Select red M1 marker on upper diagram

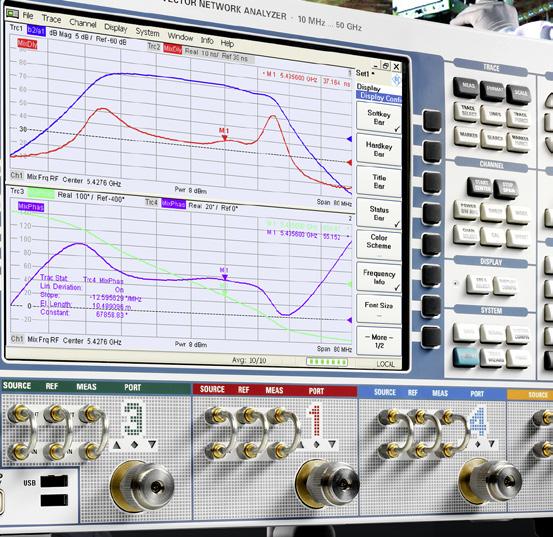click(x=224, y=135)
